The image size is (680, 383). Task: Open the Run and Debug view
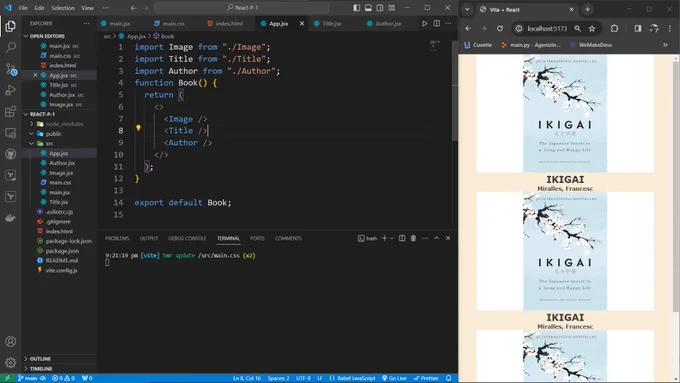[x=10, y=90]
